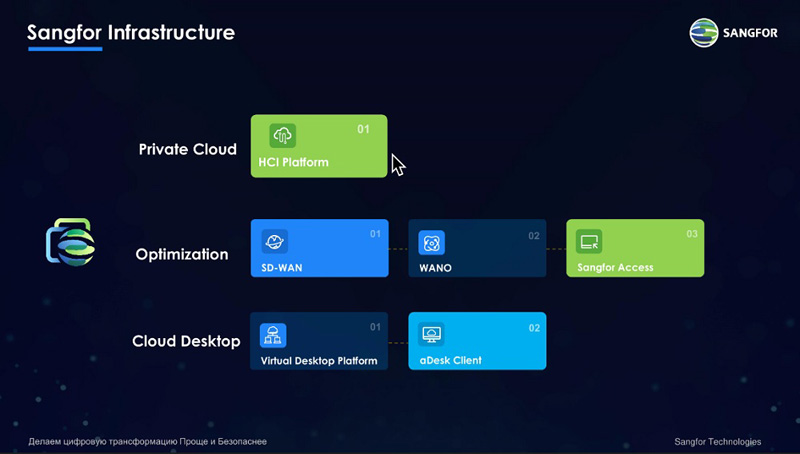Click the Sangfor Access screen icon

tap(589, 241)
